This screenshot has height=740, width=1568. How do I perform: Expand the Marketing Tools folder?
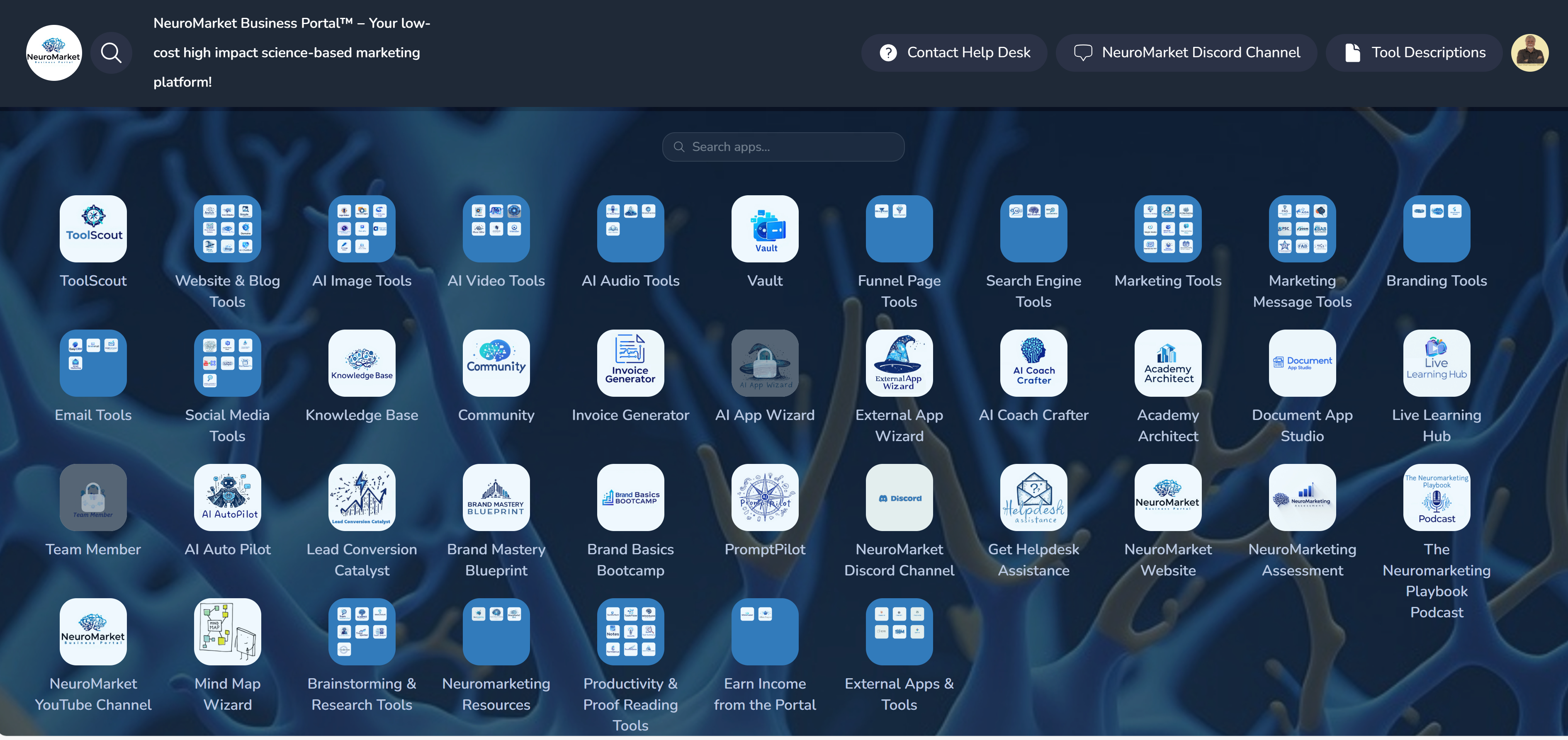click(1167, 229)
